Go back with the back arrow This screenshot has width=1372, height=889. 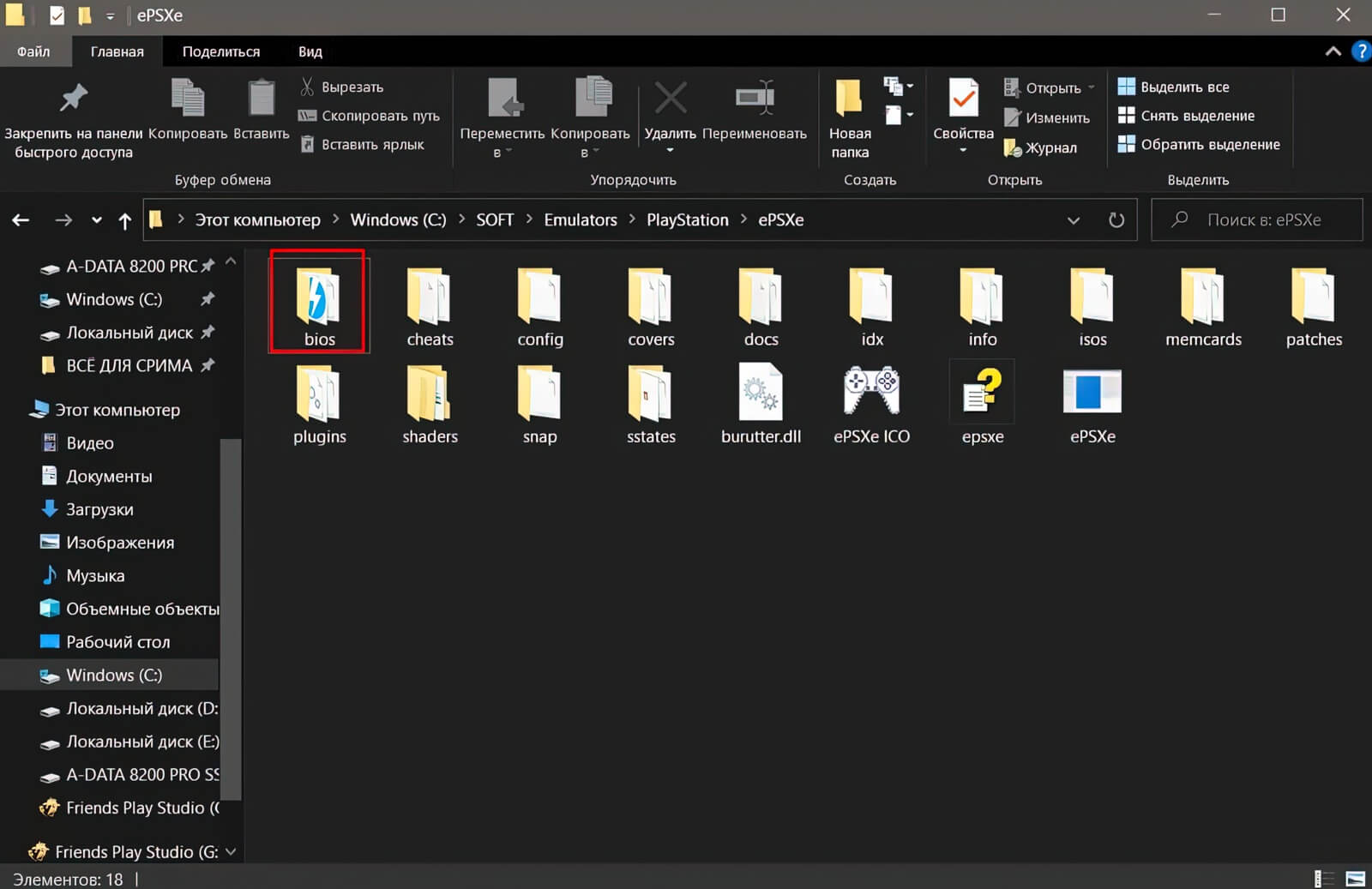[21, 220]
